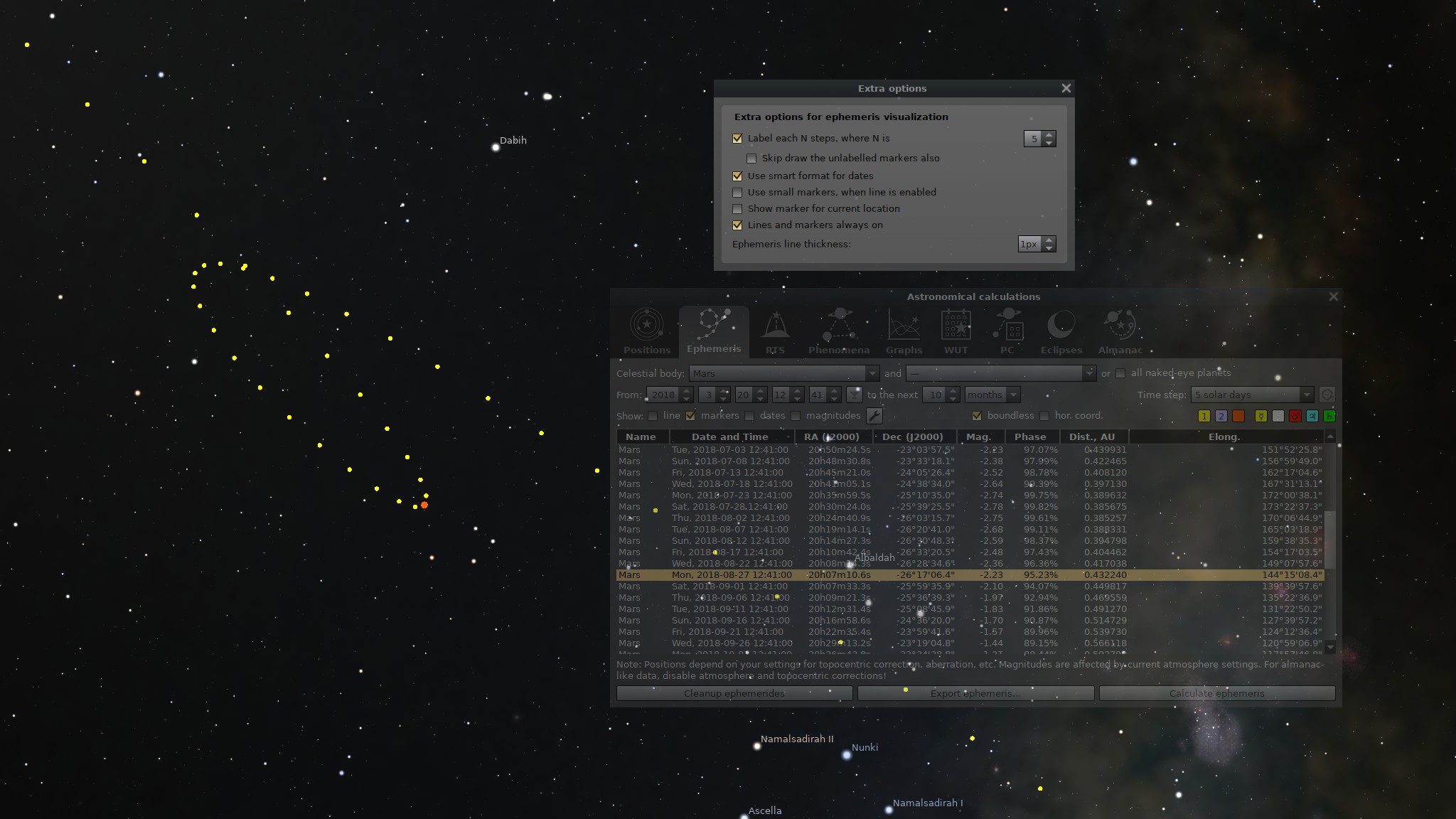Uncheck Use smart format for dates
The width and height of the screenshot is (1456, 819).
coord(737,176)
